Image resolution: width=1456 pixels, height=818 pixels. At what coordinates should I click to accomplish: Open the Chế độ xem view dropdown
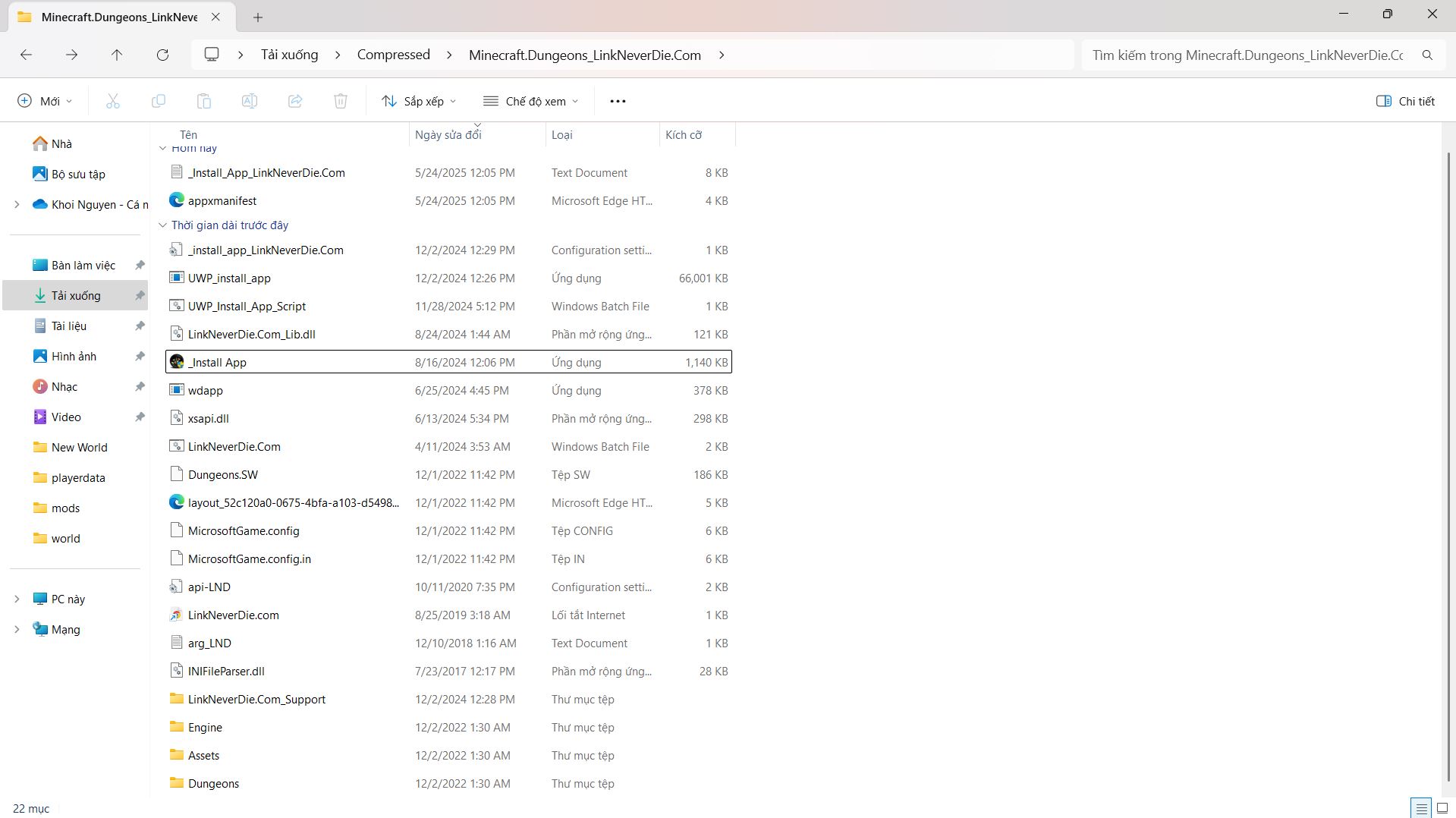click(x=530, y=101)
